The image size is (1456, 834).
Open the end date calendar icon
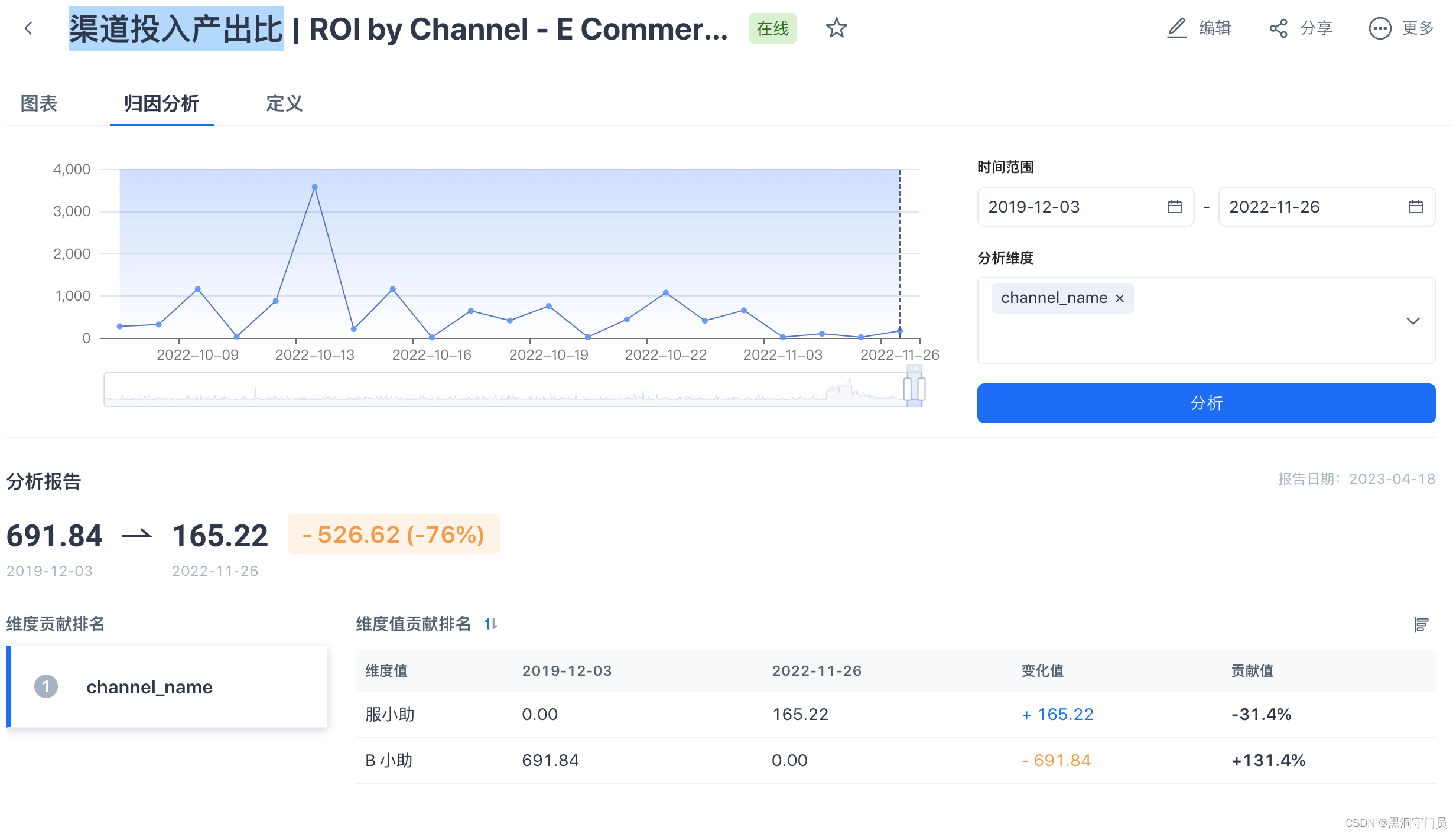(1416, 207)
